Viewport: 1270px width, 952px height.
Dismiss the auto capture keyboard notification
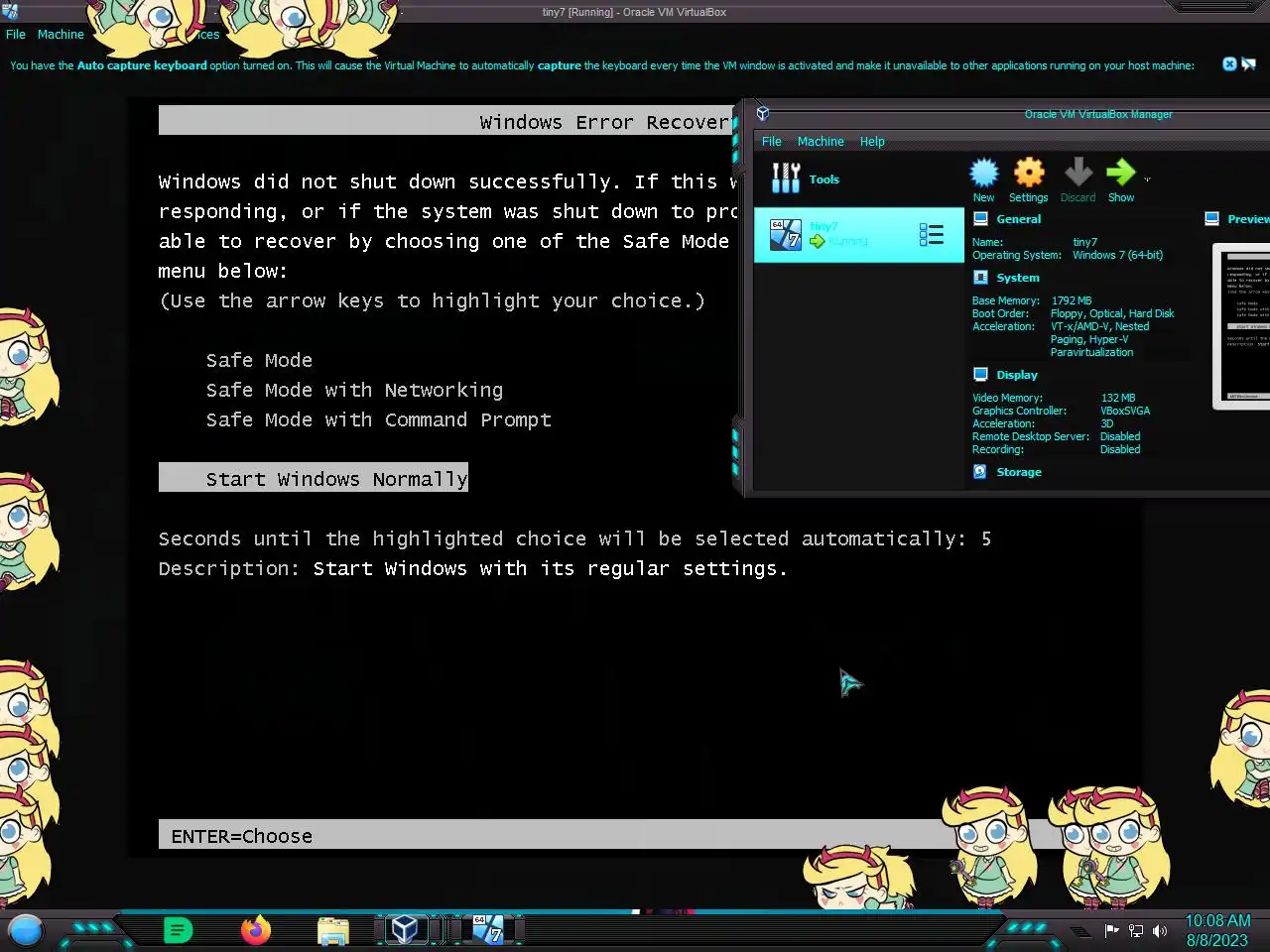[1229, 64]
